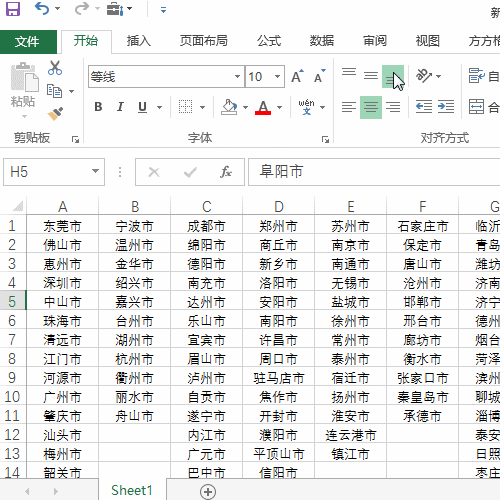Cancel the formula entry X

(x=154, y=172)
